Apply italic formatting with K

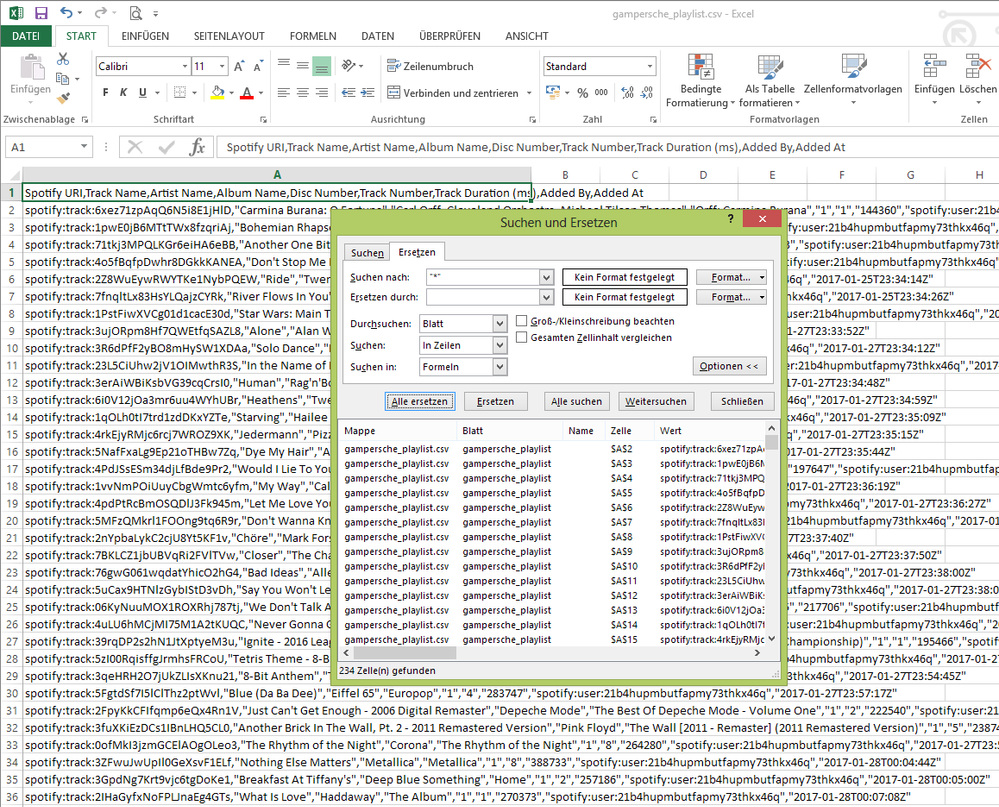click(x=124, y=93)
